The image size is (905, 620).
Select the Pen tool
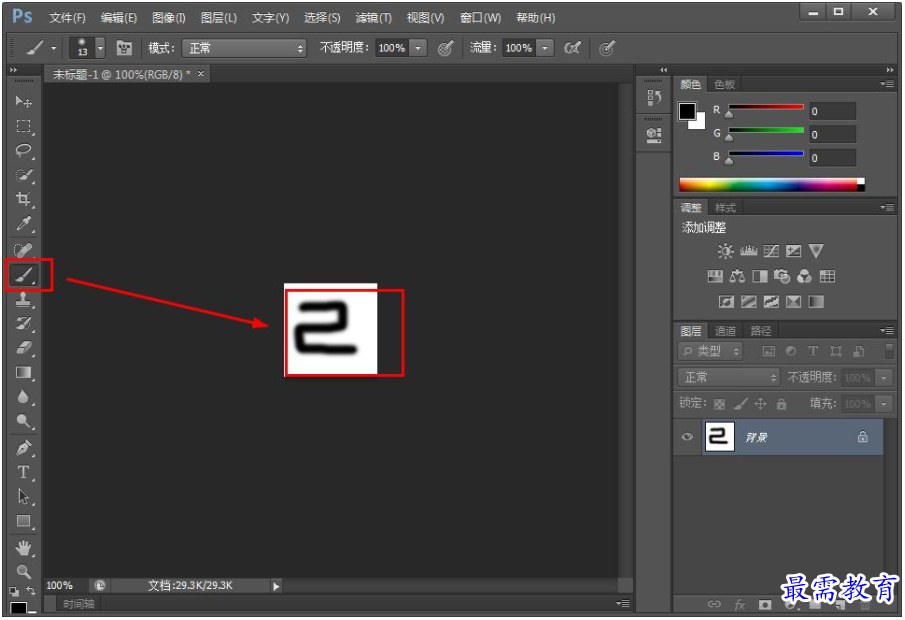click(x=23, y=447)
